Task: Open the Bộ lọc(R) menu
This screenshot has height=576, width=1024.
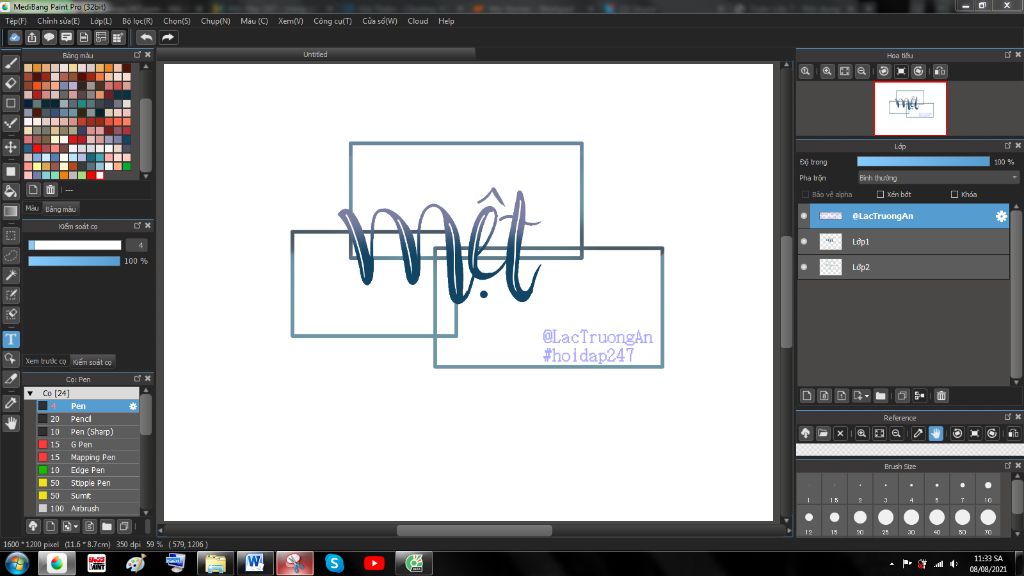Action: pos(137,21)
